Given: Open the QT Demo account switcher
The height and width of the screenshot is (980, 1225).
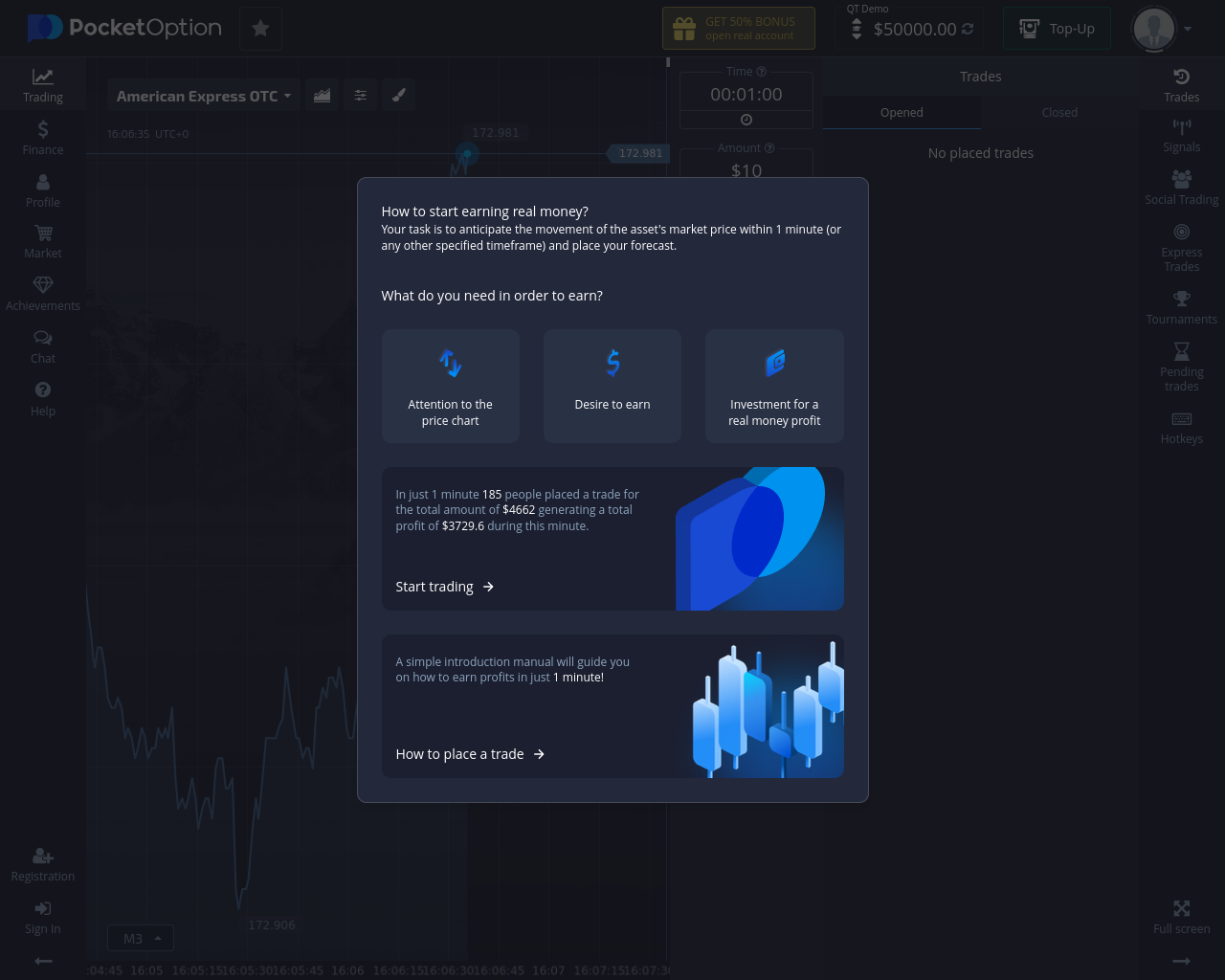Looking at the screenshot, I should click(856, 29).
